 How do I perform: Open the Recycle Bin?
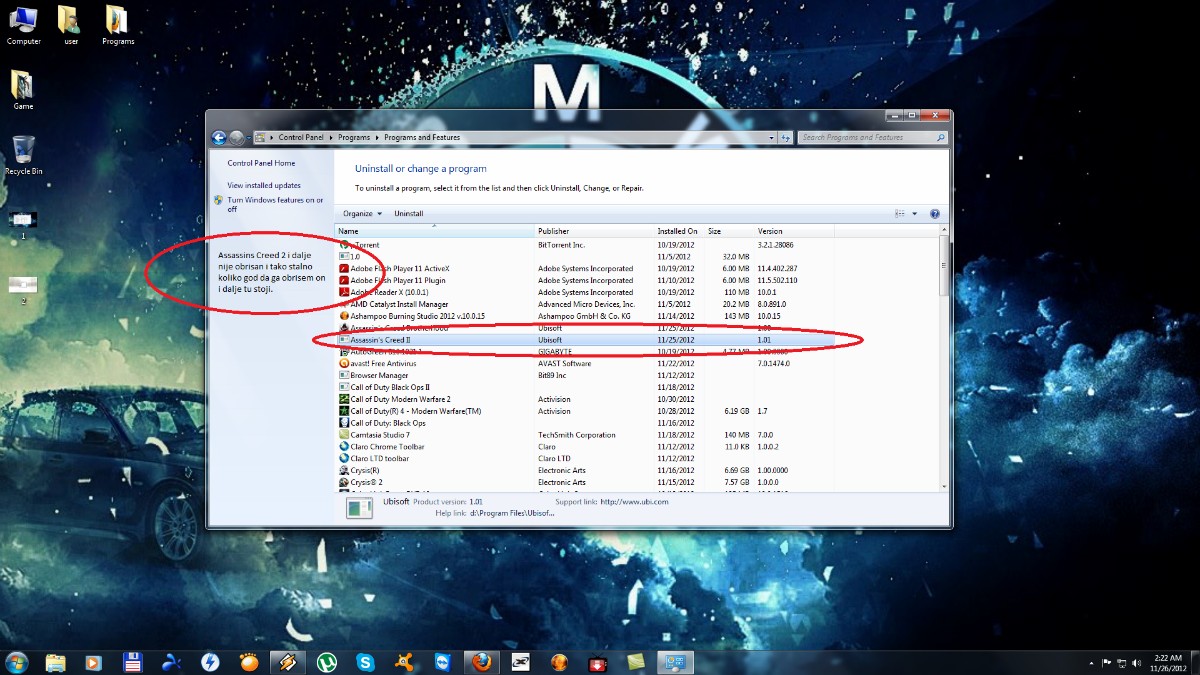click(x=23, y=156)
